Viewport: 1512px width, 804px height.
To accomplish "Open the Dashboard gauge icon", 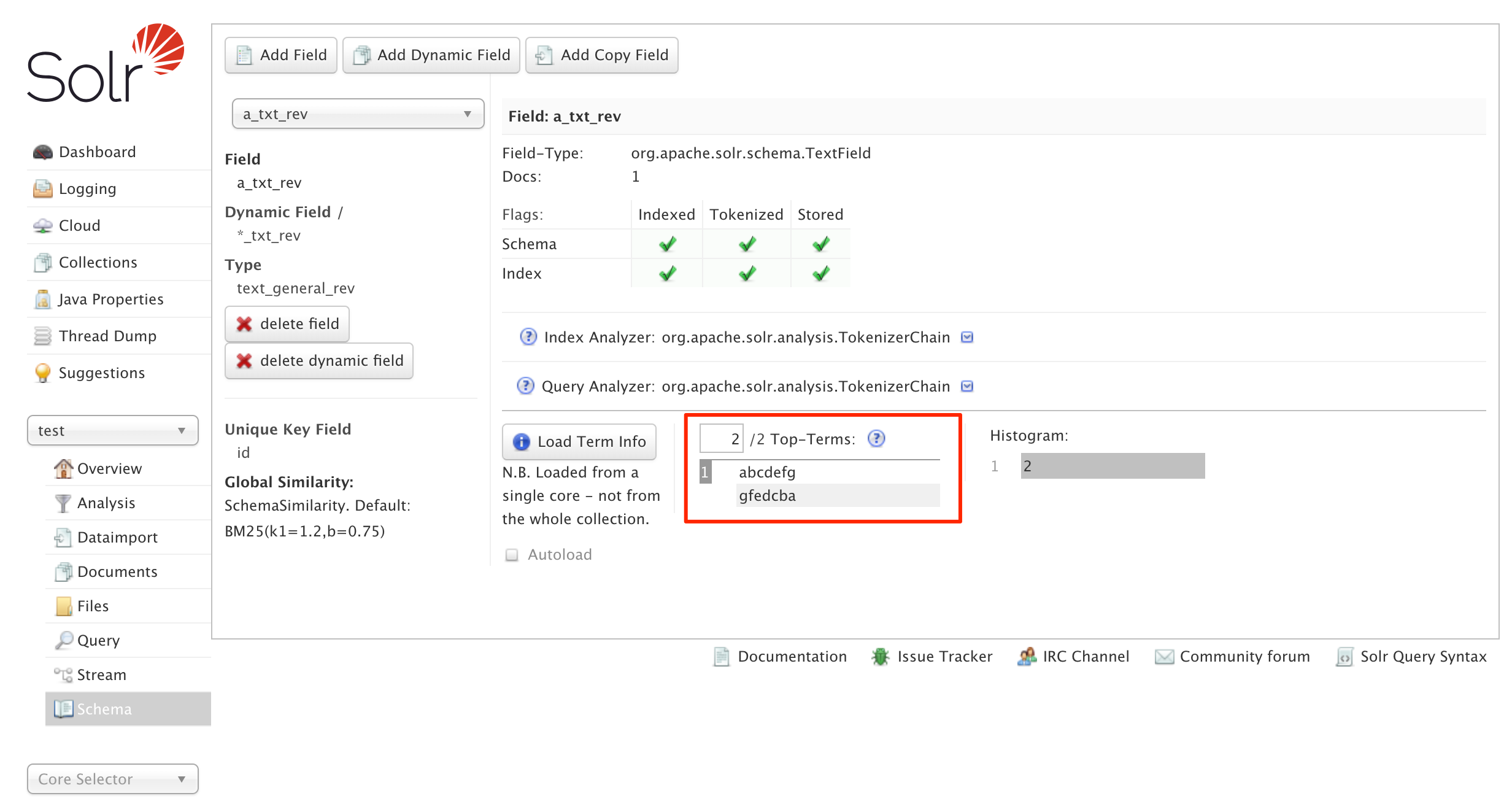I will click(x=42, y=152).
